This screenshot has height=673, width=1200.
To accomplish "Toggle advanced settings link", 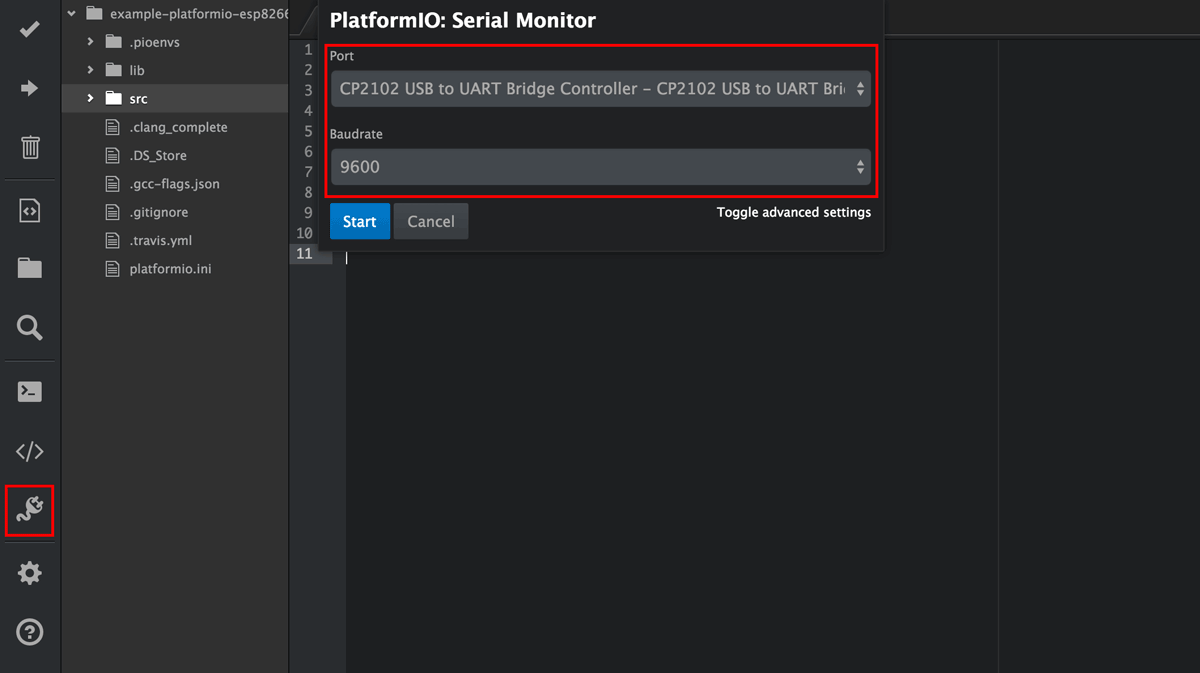I will click(793, 212).
